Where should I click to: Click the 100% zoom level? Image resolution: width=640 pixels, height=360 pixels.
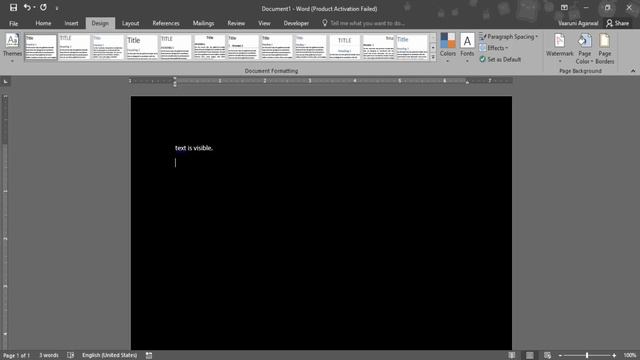tap(629, 356)
